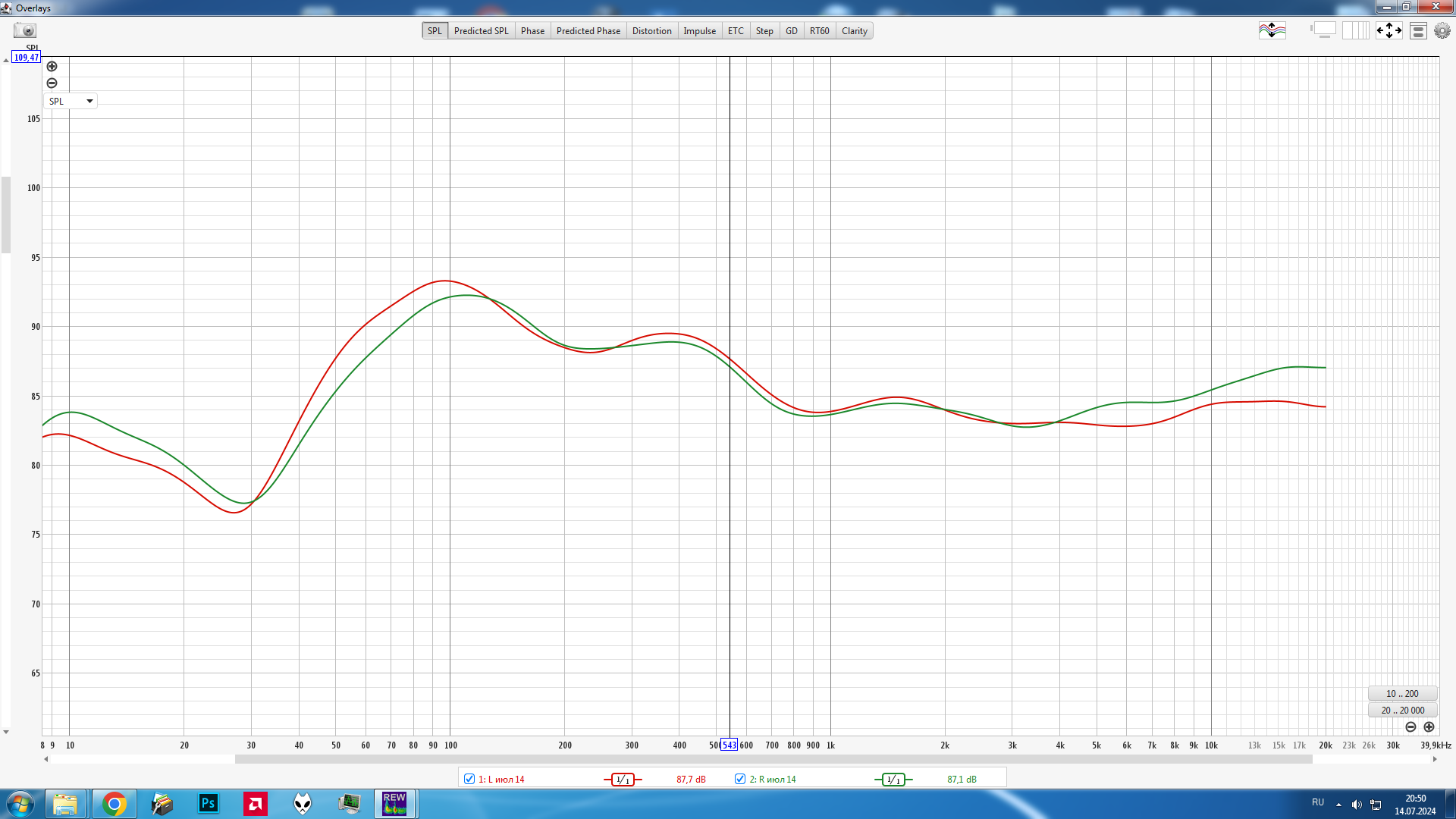This screenshot has height=819, width=1456.
Task: Click the capture screenshot camera icon
Action: (x=25, y=30)
